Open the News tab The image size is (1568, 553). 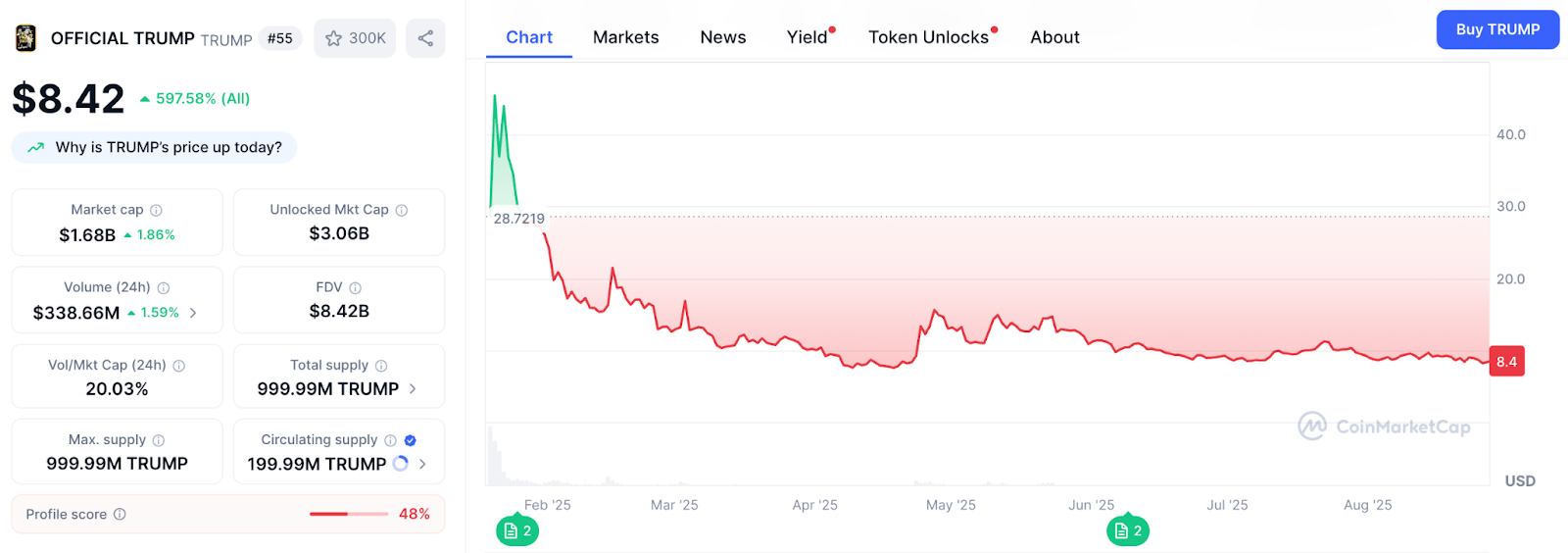coord(723,37)
